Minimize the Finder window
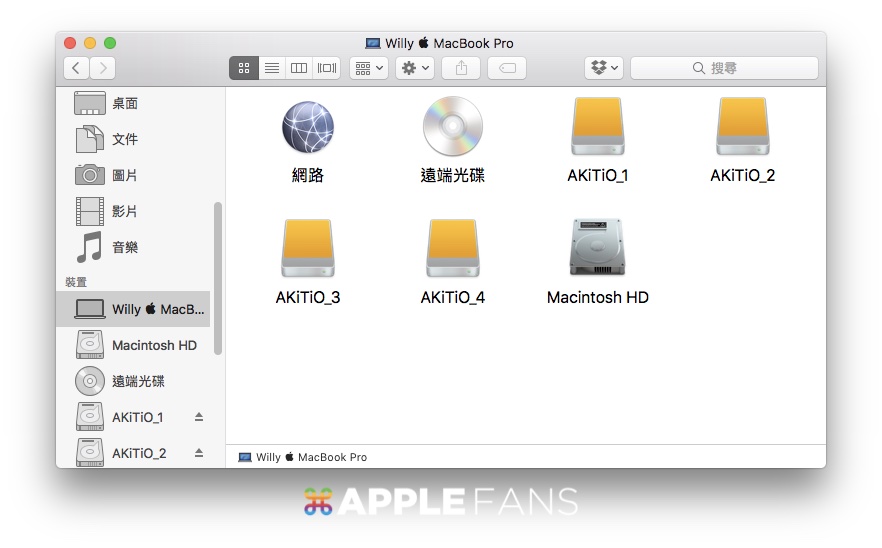This screenshot has width=882, height=548. [90, 43]
